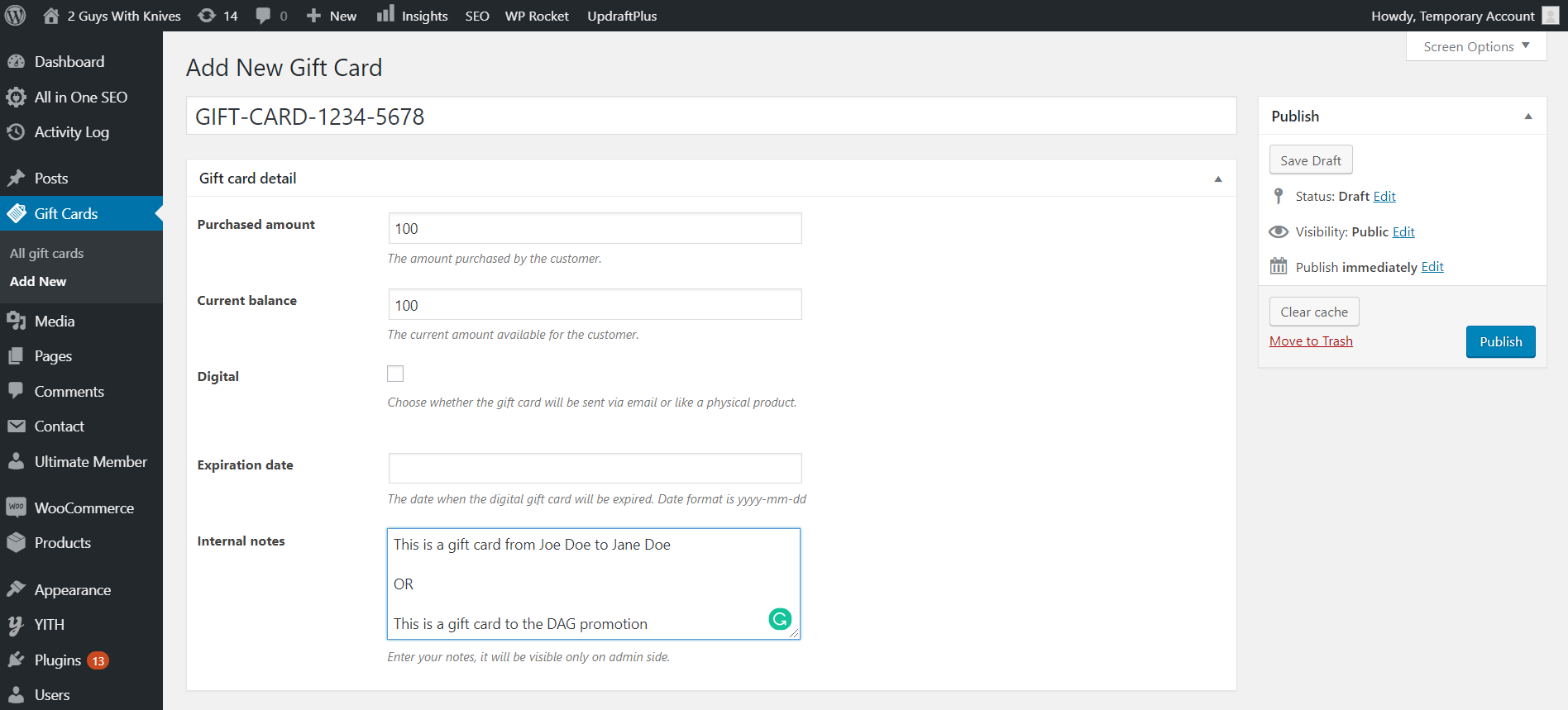Open the Insights bar chart icon
This screenshot has height=710, width=1568.
click(x=385, y=14)
